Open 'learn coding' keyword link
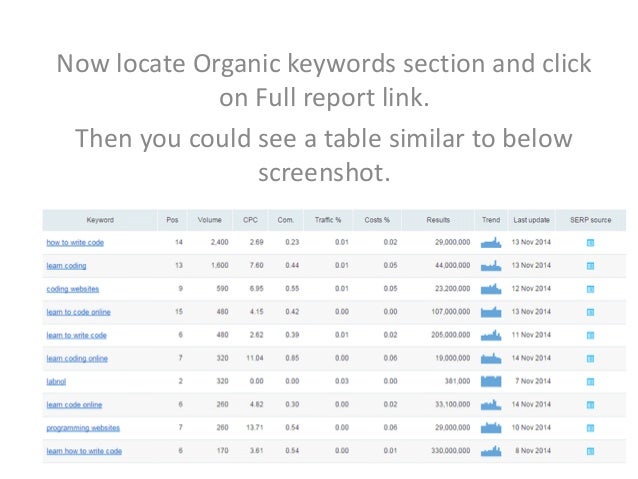The image size is (638, 479). click(x=66, y=266)
